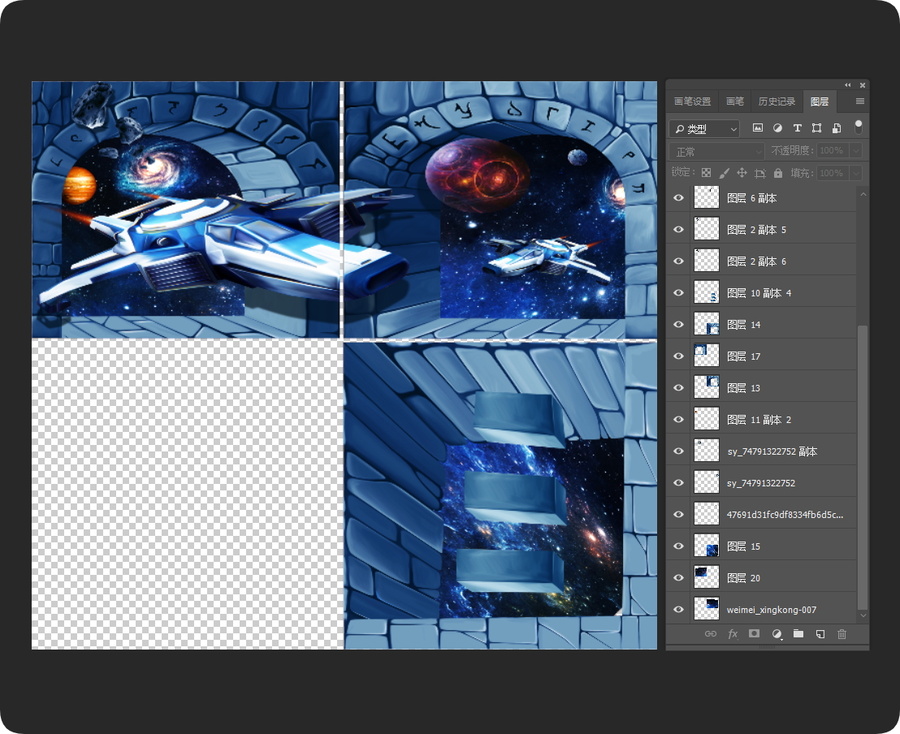Select the 图层 tab
Screen dimensions: 900x734
click(x=819, y=102)
